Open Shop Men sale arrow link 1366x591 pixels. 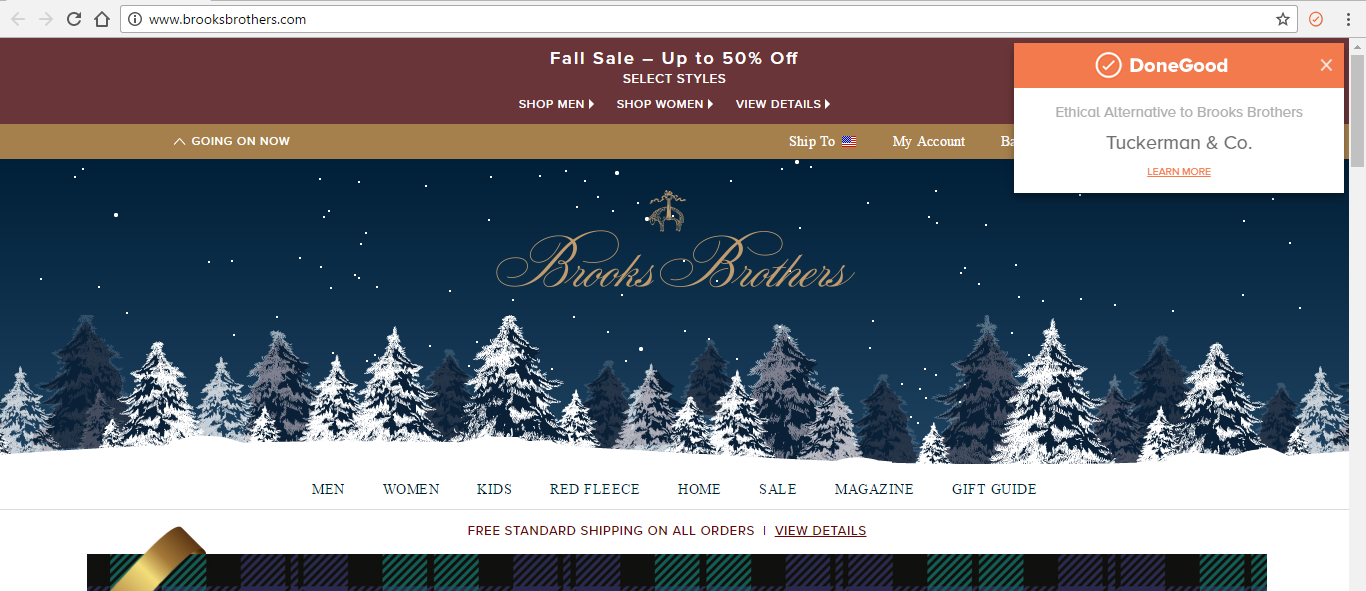coord(556,104)
